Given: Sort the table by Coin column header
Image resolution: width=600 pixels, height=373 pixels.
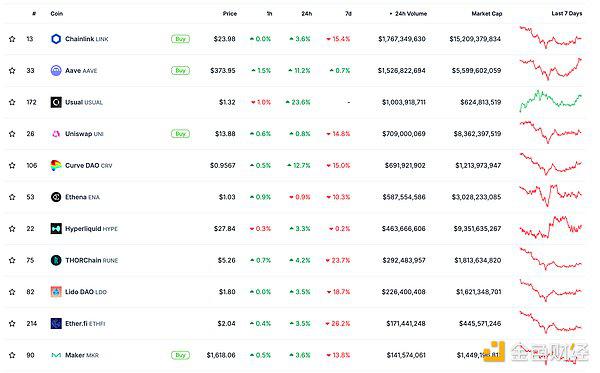Looking at the screenshot, I should point(57,13).
